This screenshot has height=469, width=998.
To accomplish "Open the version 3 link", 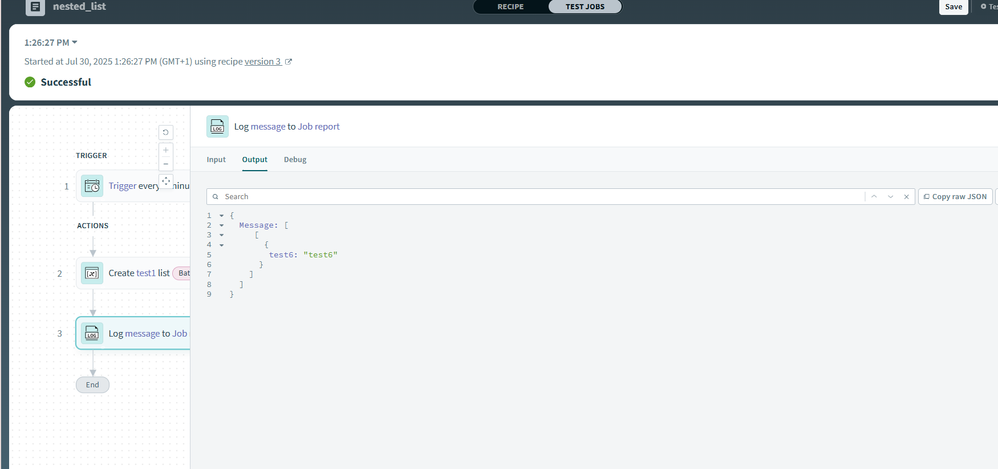I will coord(263,62).
